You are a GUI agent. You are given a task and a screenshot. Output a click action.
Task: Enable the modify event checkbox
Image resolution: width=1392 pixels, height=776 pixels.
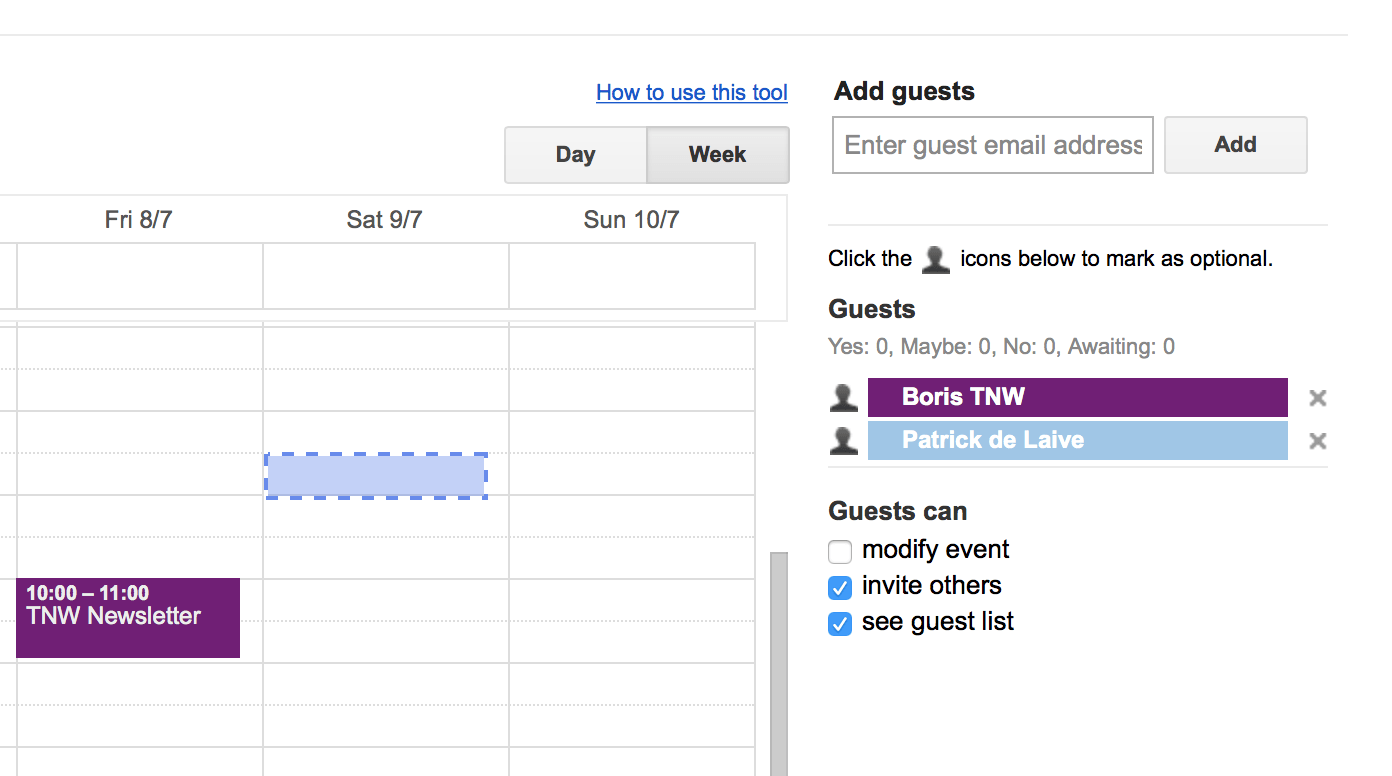(840, 551)
